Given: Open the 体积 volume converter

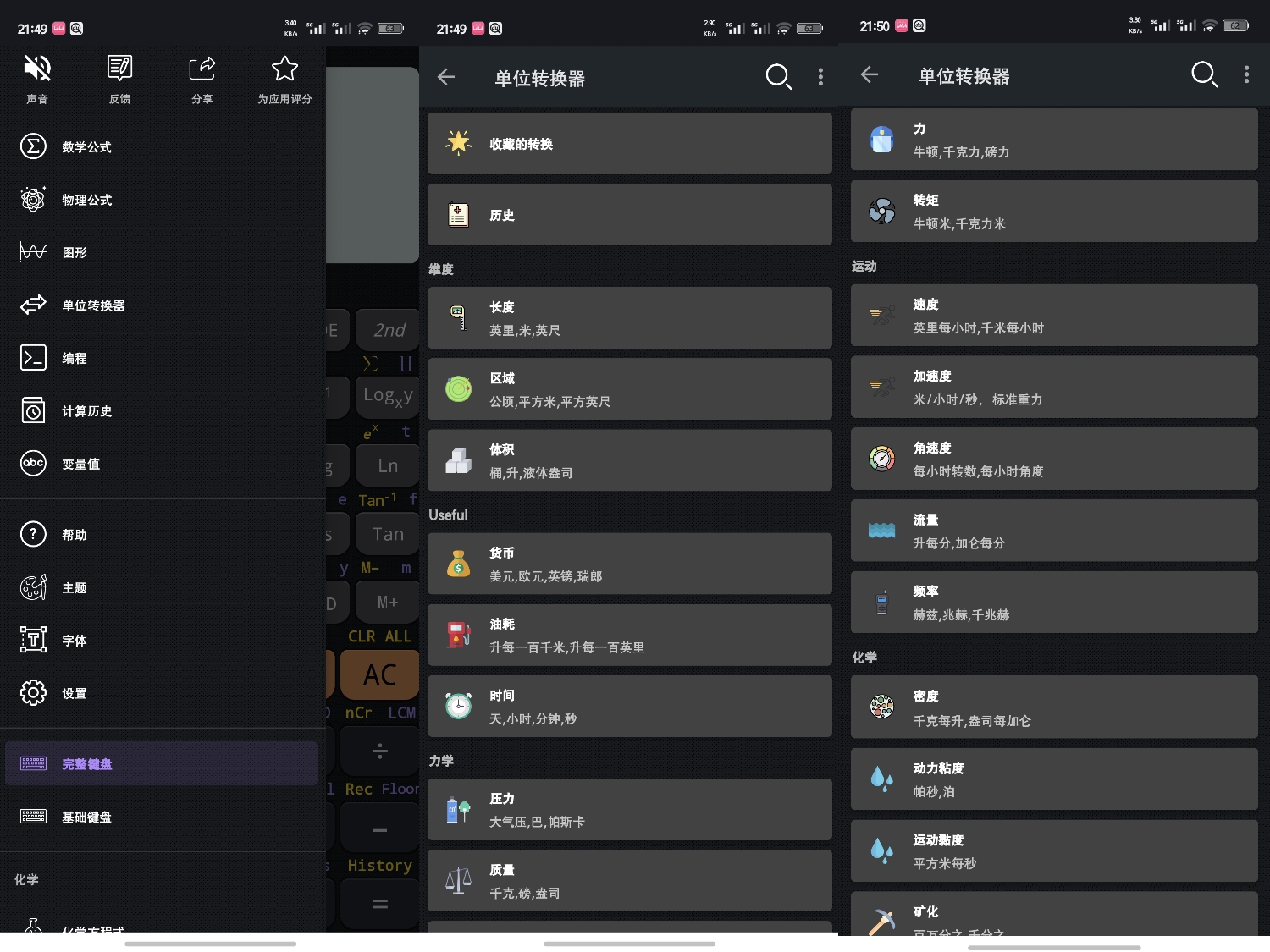Looking at the screenshot, I should [x=630, y=460].
